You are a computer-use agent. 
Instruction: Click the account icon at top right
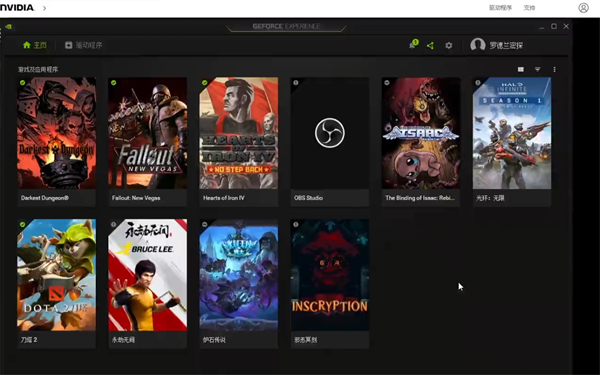point(584,8)
